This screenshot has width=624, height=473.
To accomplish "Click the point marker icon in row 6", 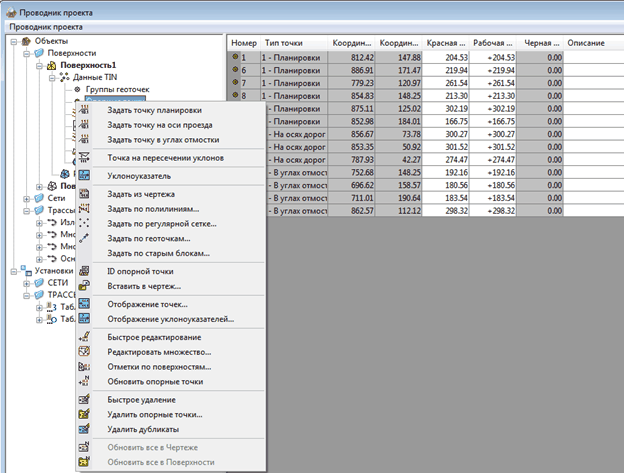I will [235, 72].
